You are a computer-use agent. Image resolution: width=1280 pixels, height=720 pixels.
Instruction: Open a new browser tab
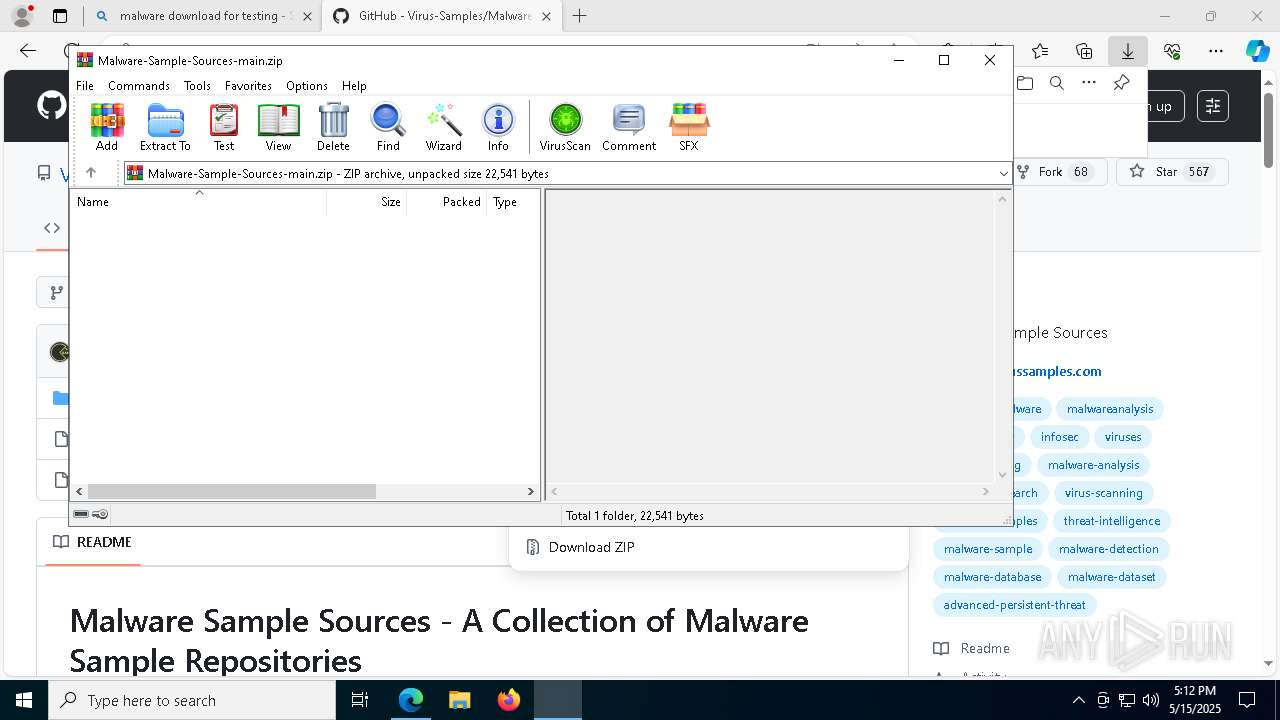click(x=579, y=16)
